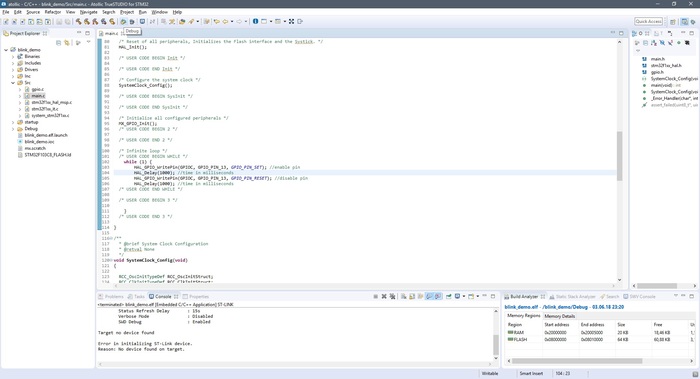Image resolution: width=700 pixels, height=379 pixels.
Task: Click Collapse All in Project Explorer
Action: [58, 43]
